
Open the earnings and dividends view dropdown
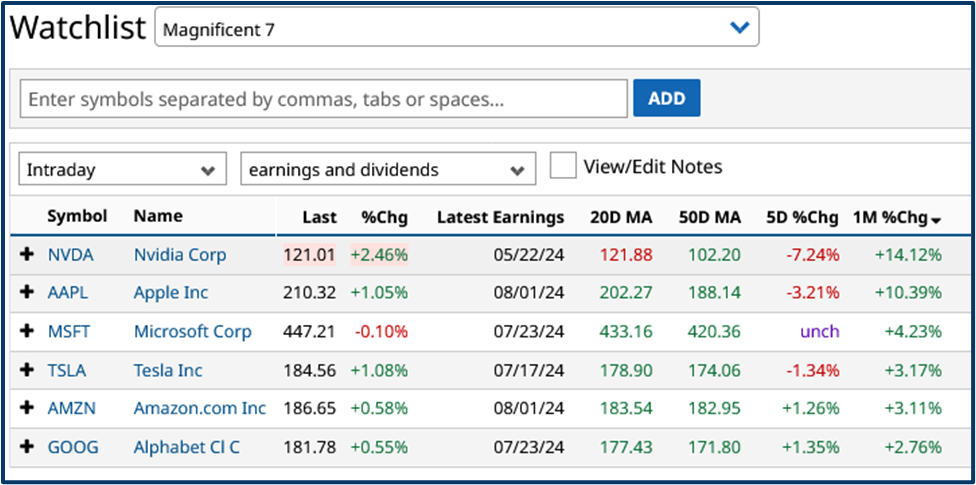click(388, 169)
